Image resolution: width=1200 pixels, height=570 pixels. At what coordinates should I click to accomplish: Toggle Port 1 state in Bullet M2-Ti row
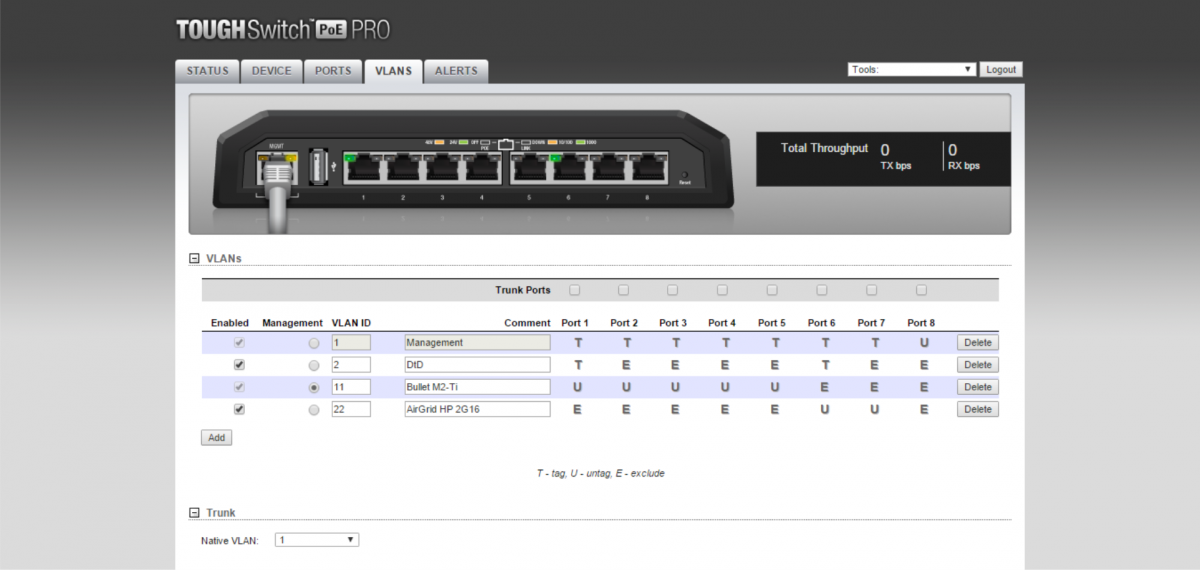coord(577,387)
